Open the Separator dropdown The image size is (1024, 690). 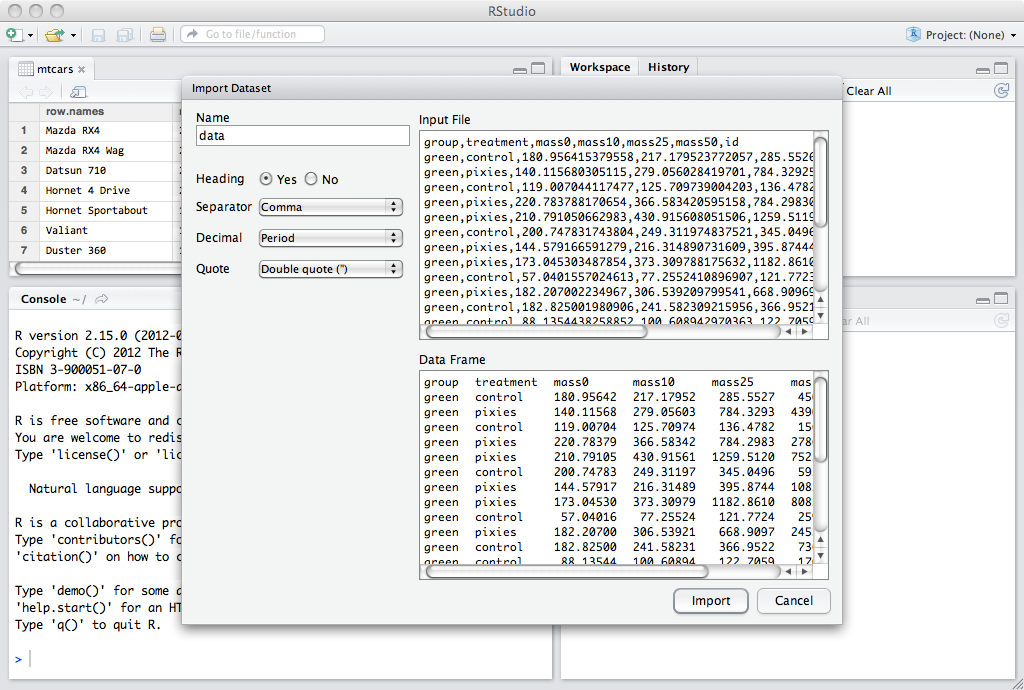tap(330, 207)
